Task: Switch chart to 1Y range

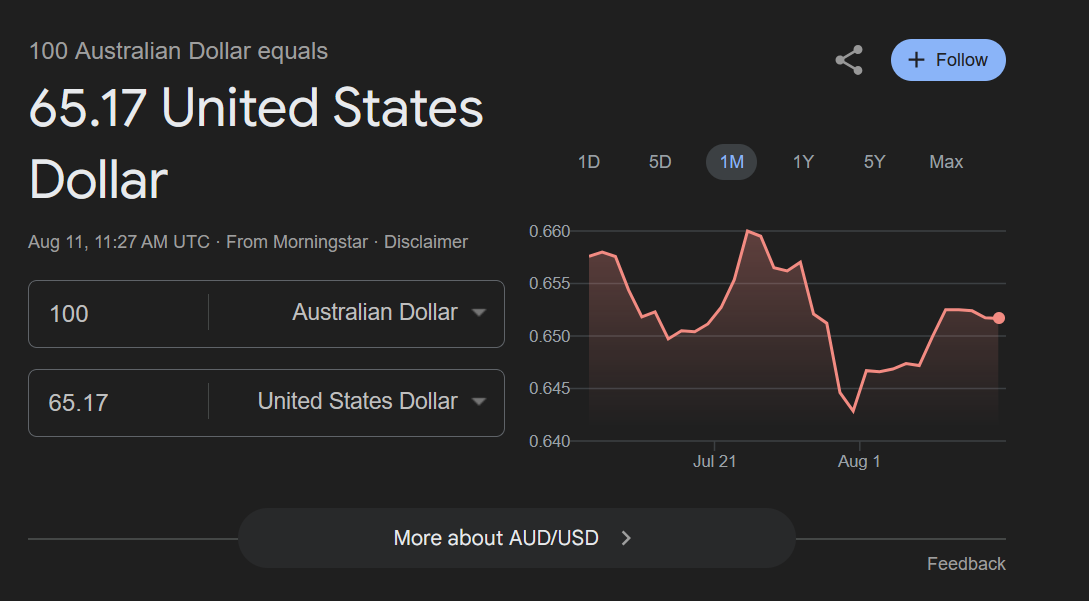Action: [803, 162]
